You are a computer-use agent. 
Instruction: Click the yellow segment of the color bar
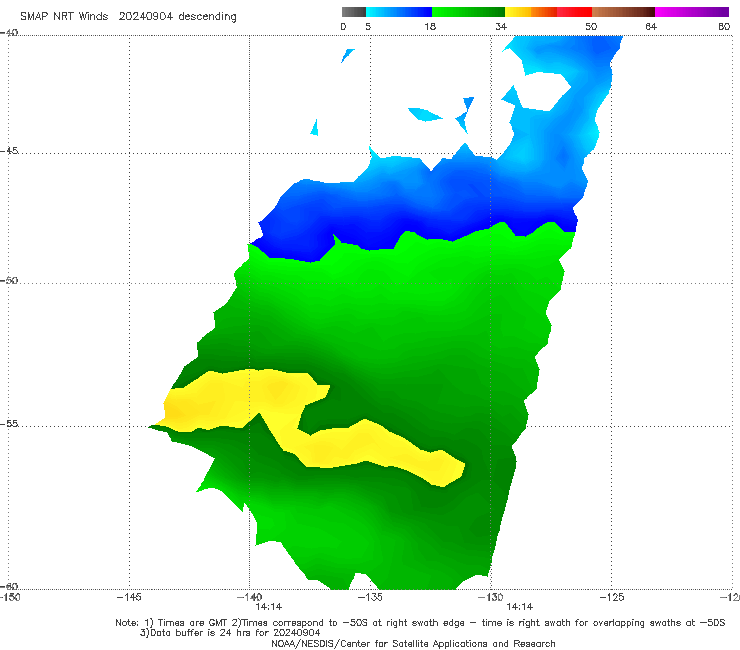tap(518, 12)
